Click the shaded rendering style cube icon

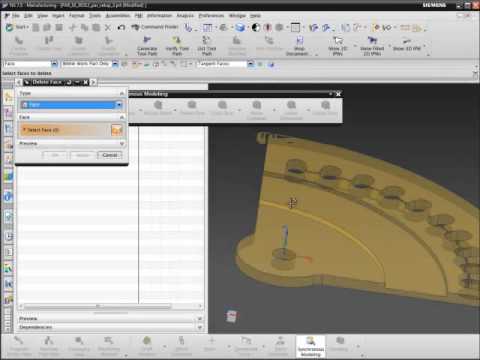pos(240,27)
